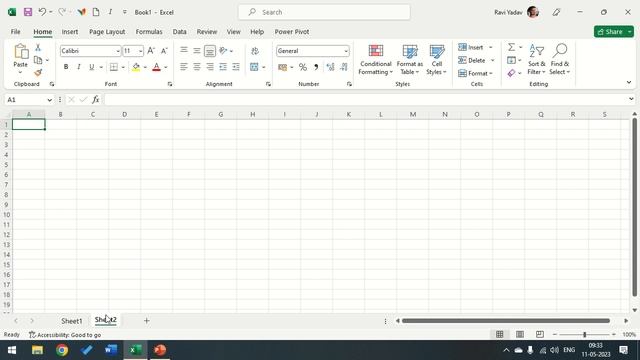Open the Sort & Filter menu
Screen dimensions: 640x360
[x=536, y=60]
